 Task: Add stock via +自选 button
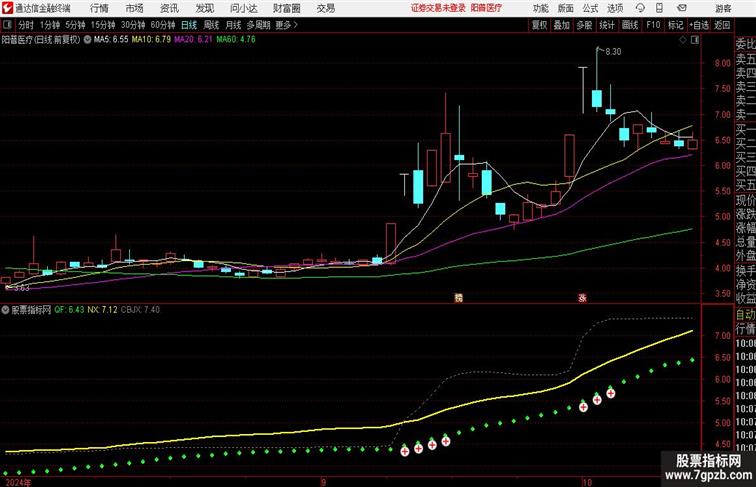[x=699, y=25]
